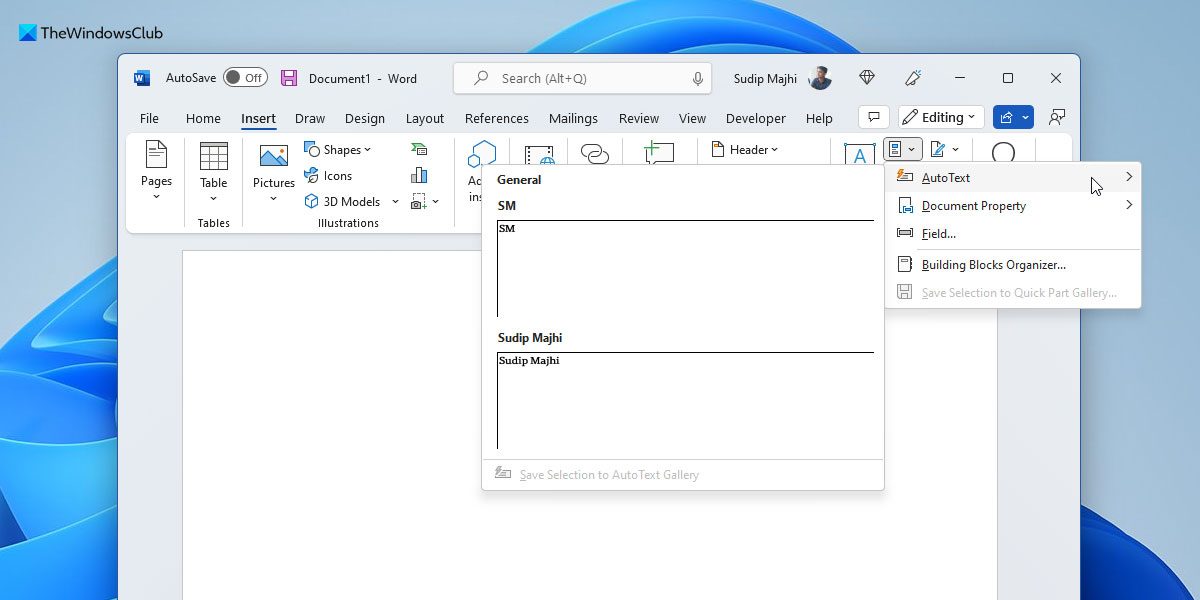This screenshot has width=1200, height=600.
Task: Expand the Shapes dropdown
Action: pyautogui.click(x=338, y=150)
